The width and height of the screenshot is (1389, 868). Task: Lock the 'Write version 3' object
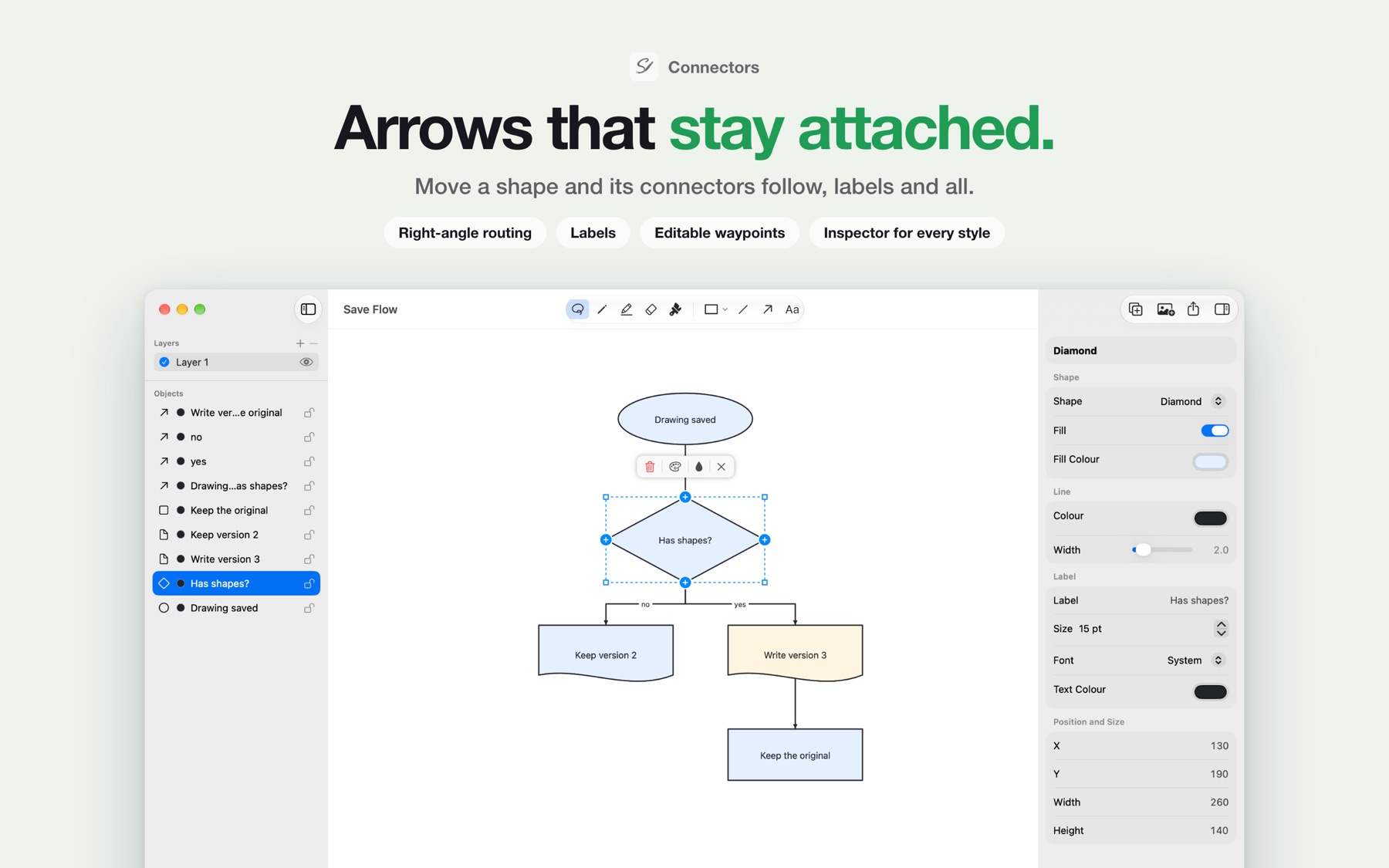tap(309, 559)
